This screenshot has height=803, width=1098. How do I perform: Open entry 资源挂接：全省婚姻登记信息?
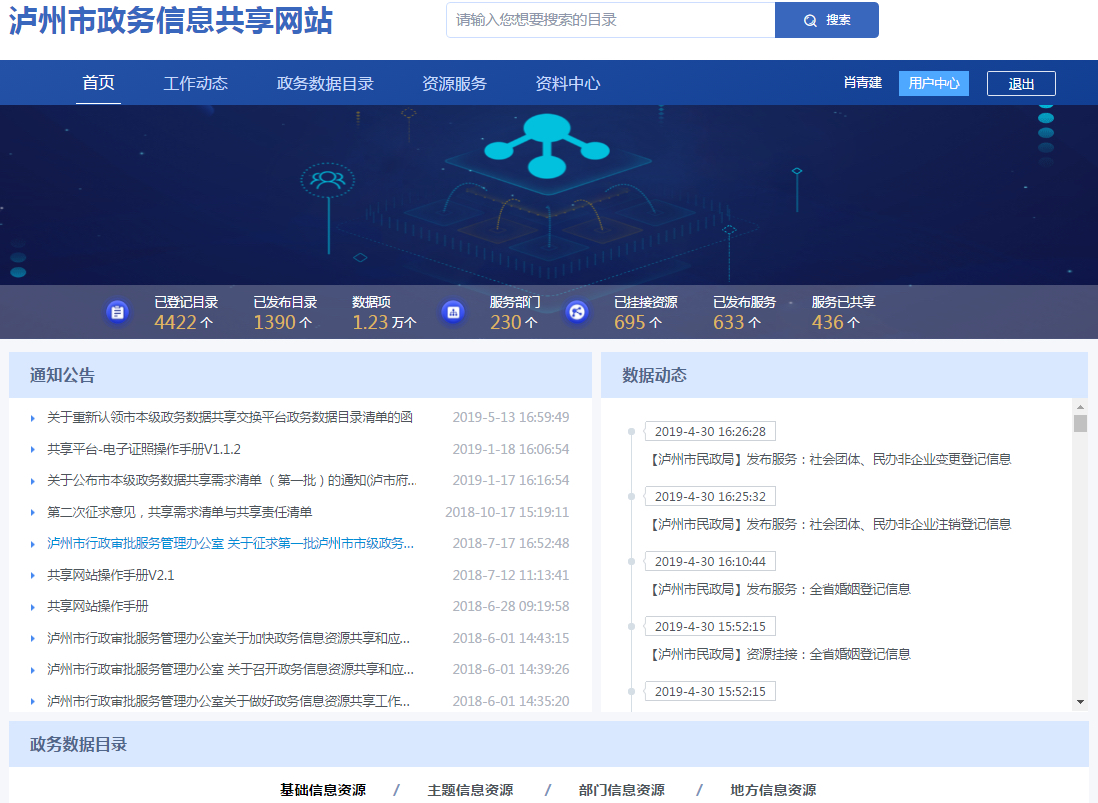781,655
